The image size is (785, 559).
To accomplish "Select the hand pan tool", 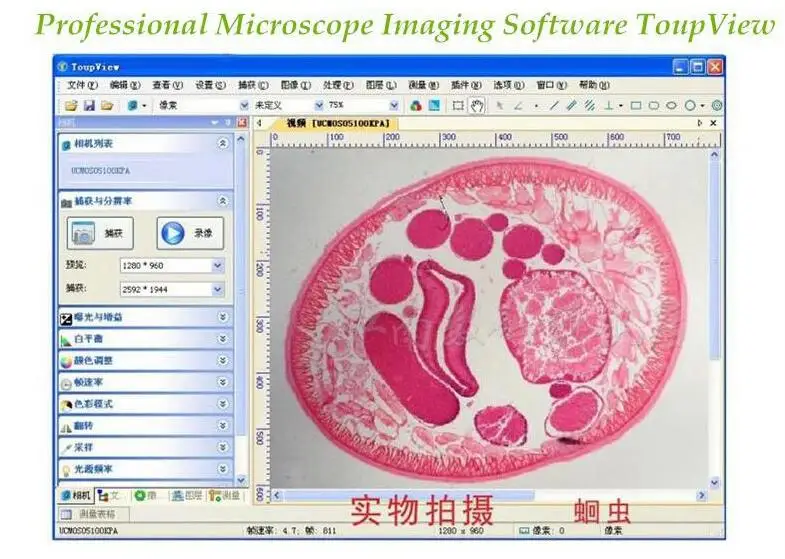I will 477,106.
